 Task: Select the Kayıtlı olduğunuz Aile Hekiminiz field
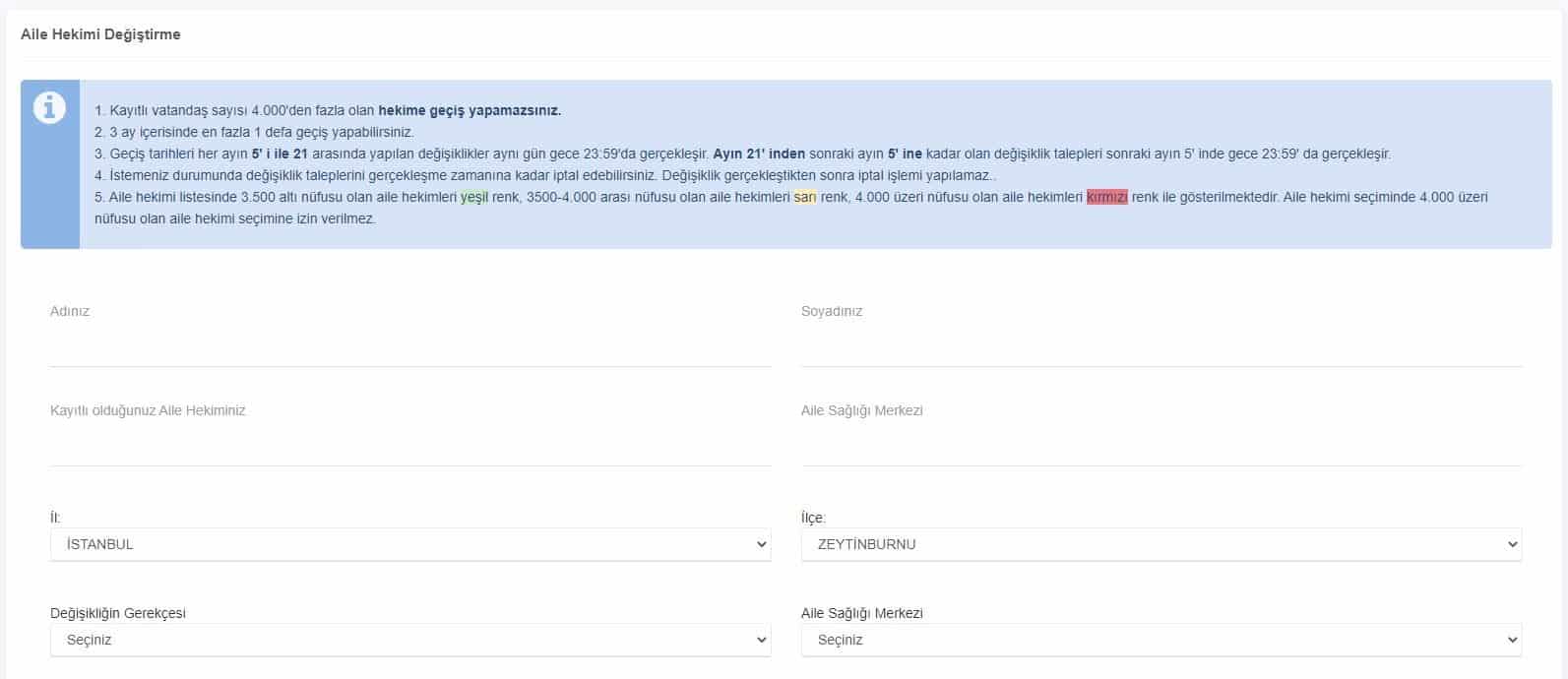tap(409, 447)
